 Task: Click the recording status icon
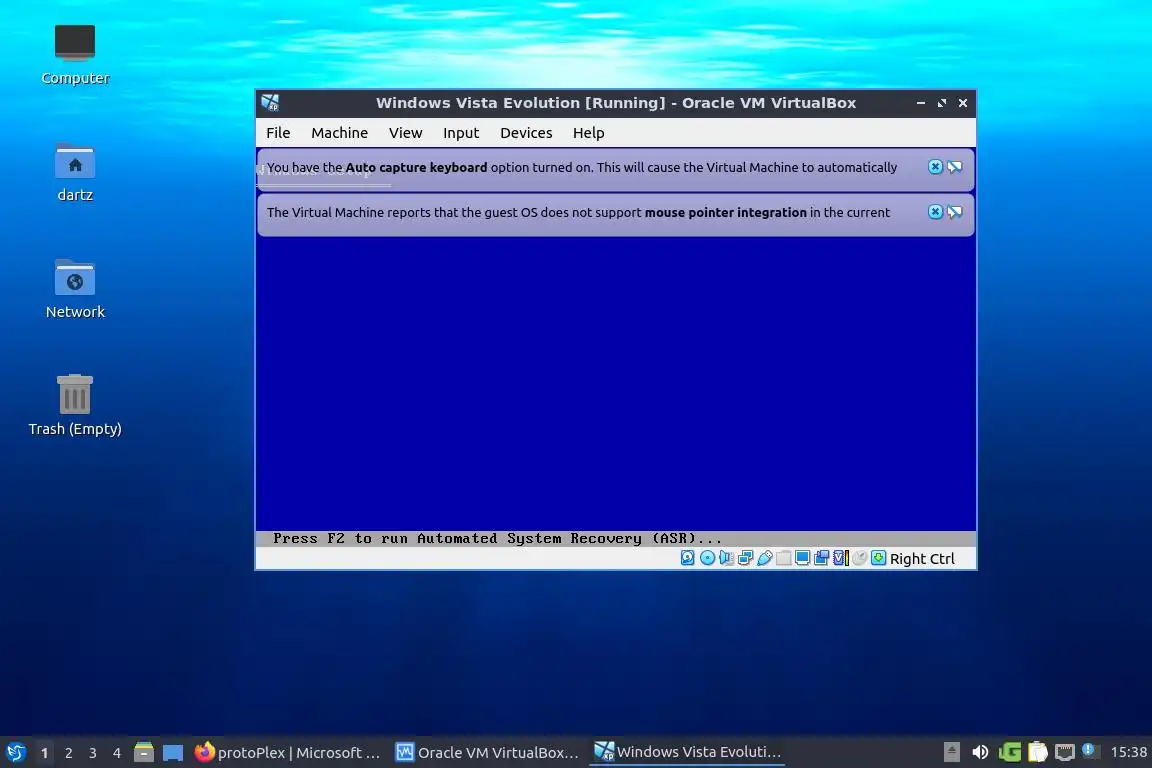point(821,558)
